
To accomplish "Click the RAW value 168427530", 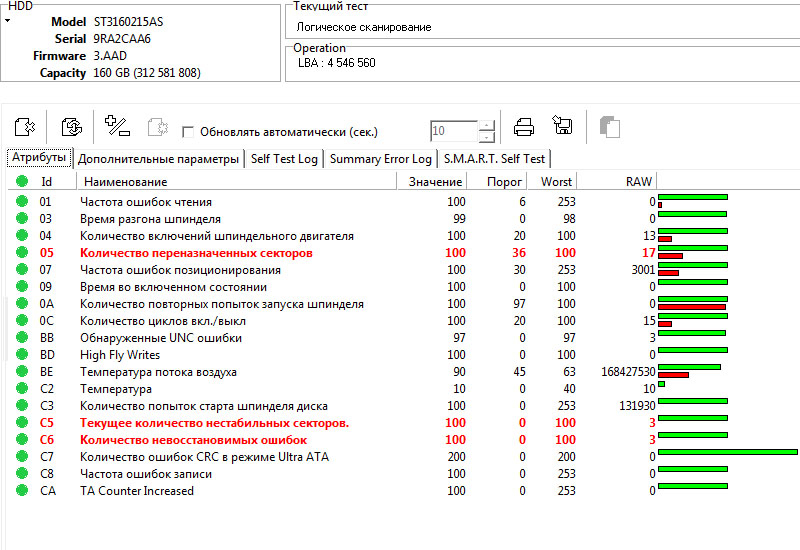I will (x=628, y=372).
